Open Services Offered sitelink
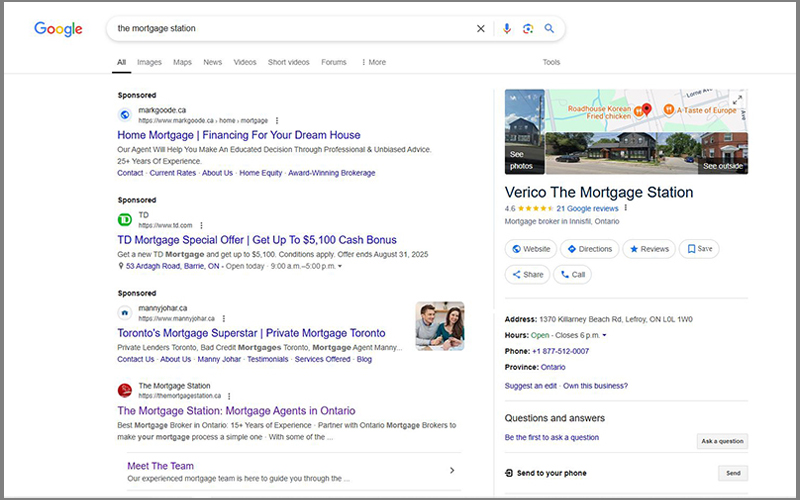This screenshot has height=500, width=800. point(322,359)
